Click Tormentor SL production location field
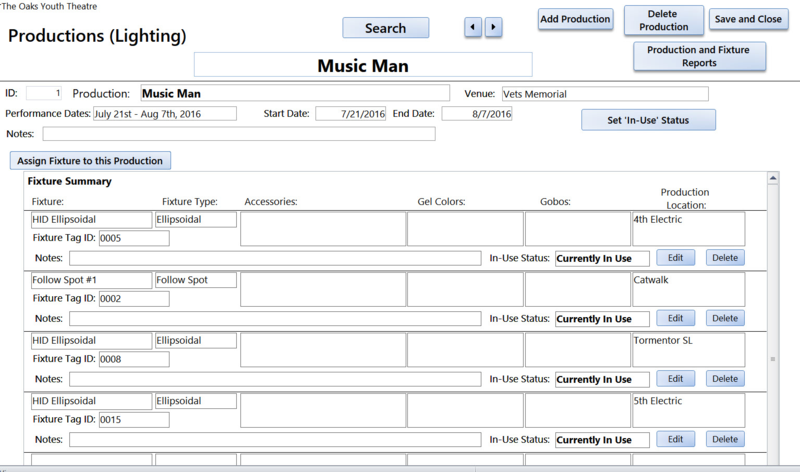800x472 pixels. 689,350
